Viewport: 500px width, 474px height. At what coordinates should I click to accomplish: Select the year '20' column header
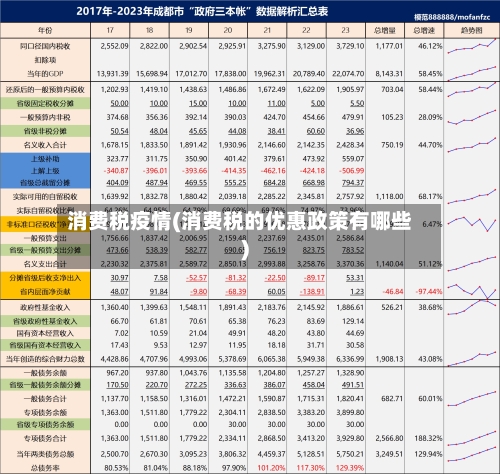click(228, 31)
